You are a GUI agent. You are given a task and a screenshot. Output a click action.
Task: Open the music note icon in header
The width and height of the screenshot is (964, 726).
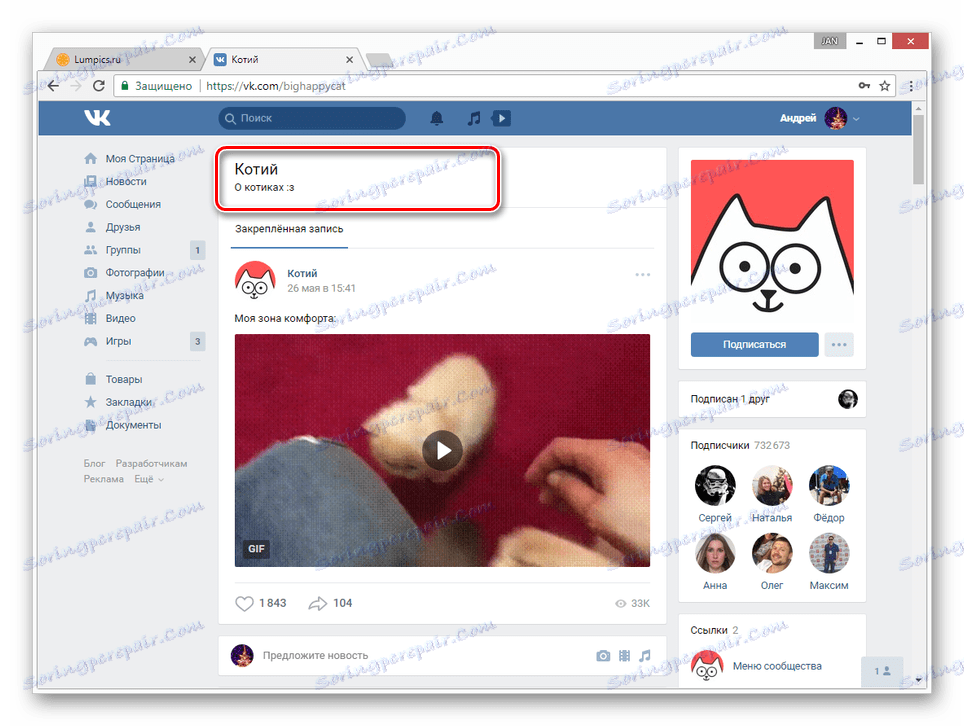(473, 118)
